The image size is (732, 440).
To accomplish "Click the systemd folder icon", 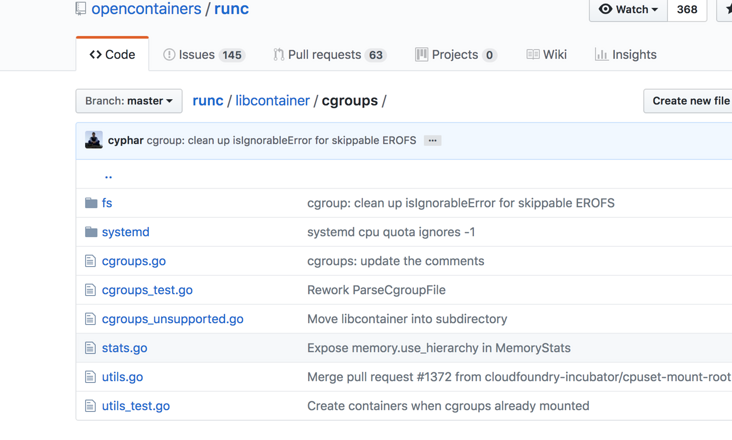I will coord(91,231).
